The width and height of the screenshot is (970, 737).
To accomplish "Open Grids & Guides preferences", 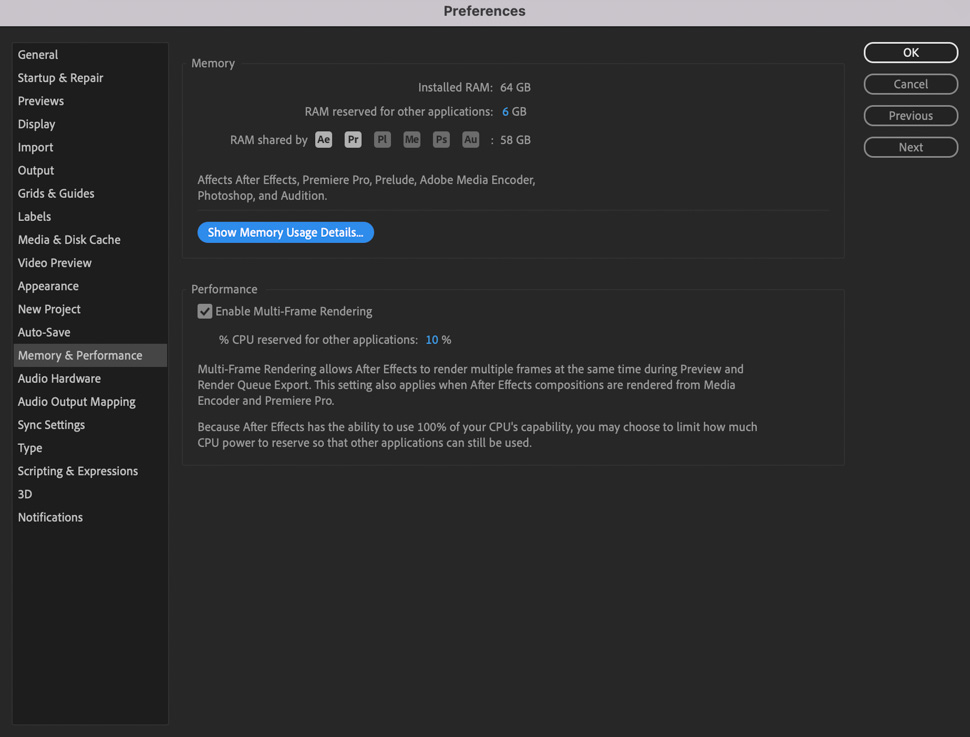I will 90,193.
